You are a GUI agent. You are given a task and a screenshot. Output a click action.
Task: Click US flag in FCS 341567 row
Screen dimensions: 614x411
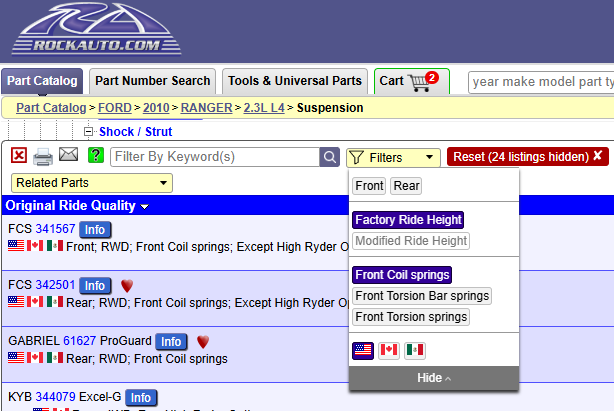[16, 246]
